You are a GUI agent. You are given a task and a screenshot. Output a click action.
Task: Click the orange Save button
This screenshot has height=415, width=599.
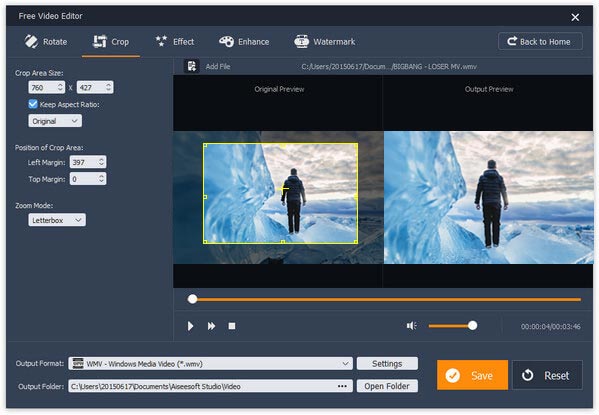pyautogui.click(x=473, y=375)
